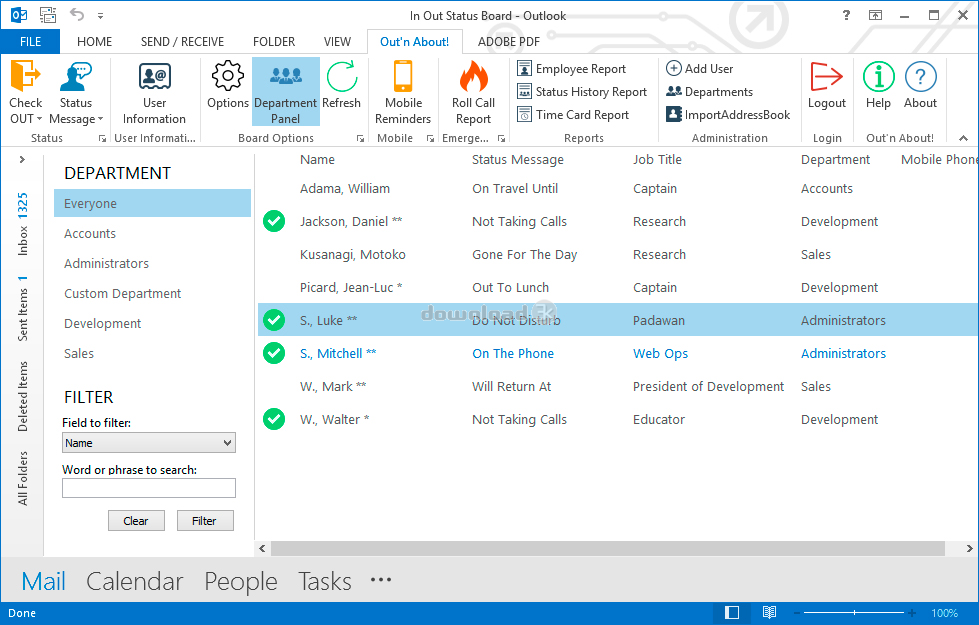Image resolution: width=979 pixels, height=625 pixels.
Task: Click the Send/Receive All Folders quick access icon
Action: (48, 15)
